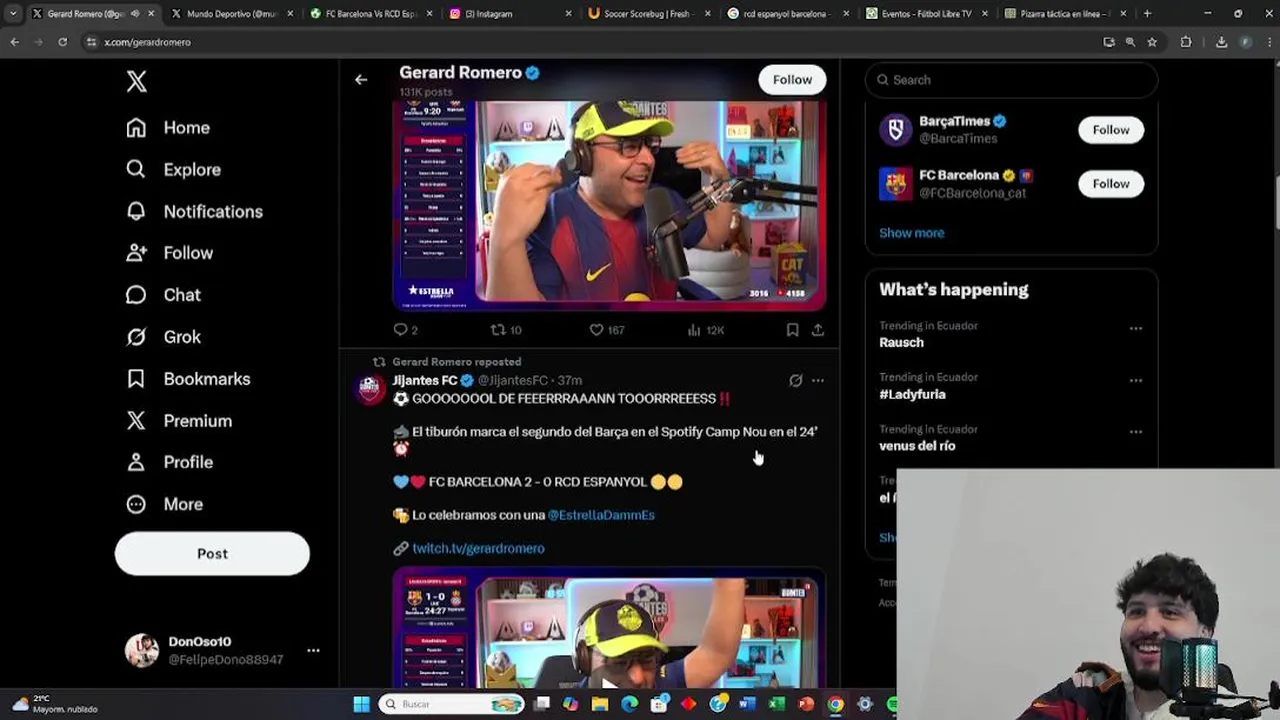Open Explore in X sidebar
The width and height of the screenshot is (1280, 720).
(173, 170)
